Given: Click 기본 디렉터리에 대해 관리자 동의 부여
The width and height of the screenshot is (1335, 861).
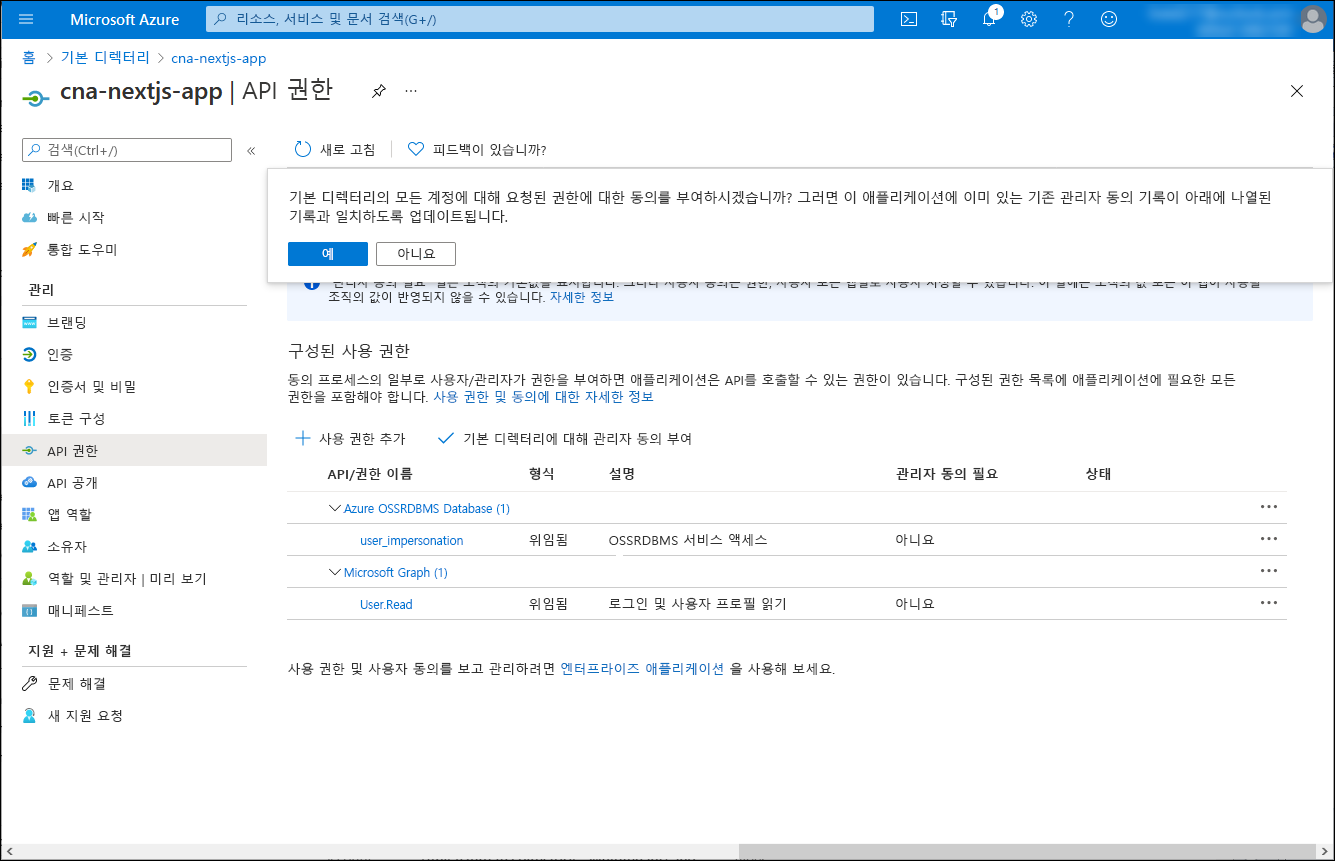Looking at the screenshot, I should [x=565, y=438].
